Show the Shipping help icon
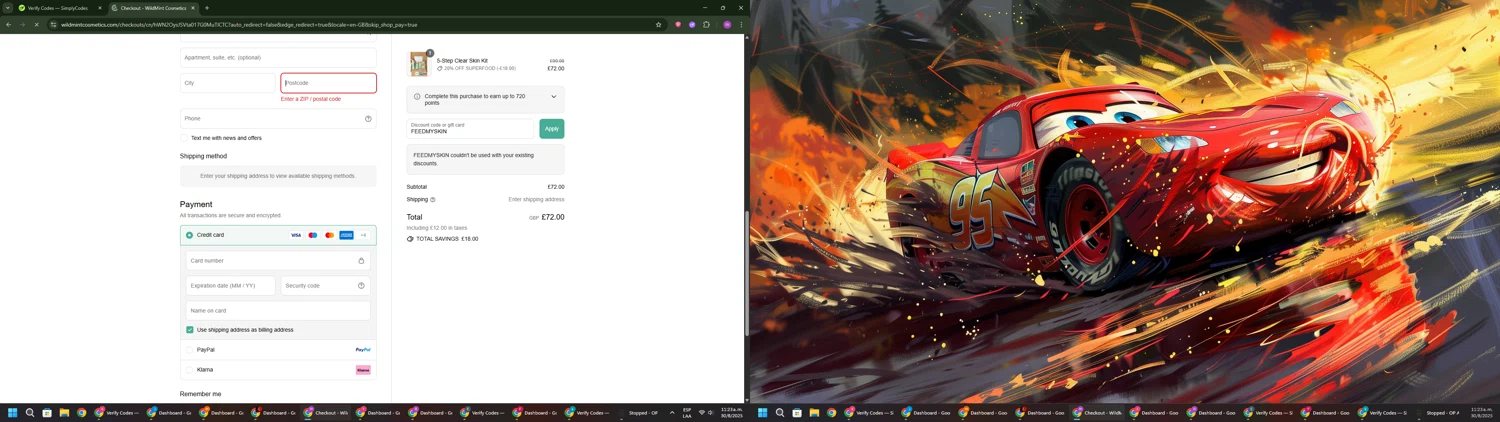The width and height of the screenshot is (1500, 422). pyautogui.click(x=433, y=200)
